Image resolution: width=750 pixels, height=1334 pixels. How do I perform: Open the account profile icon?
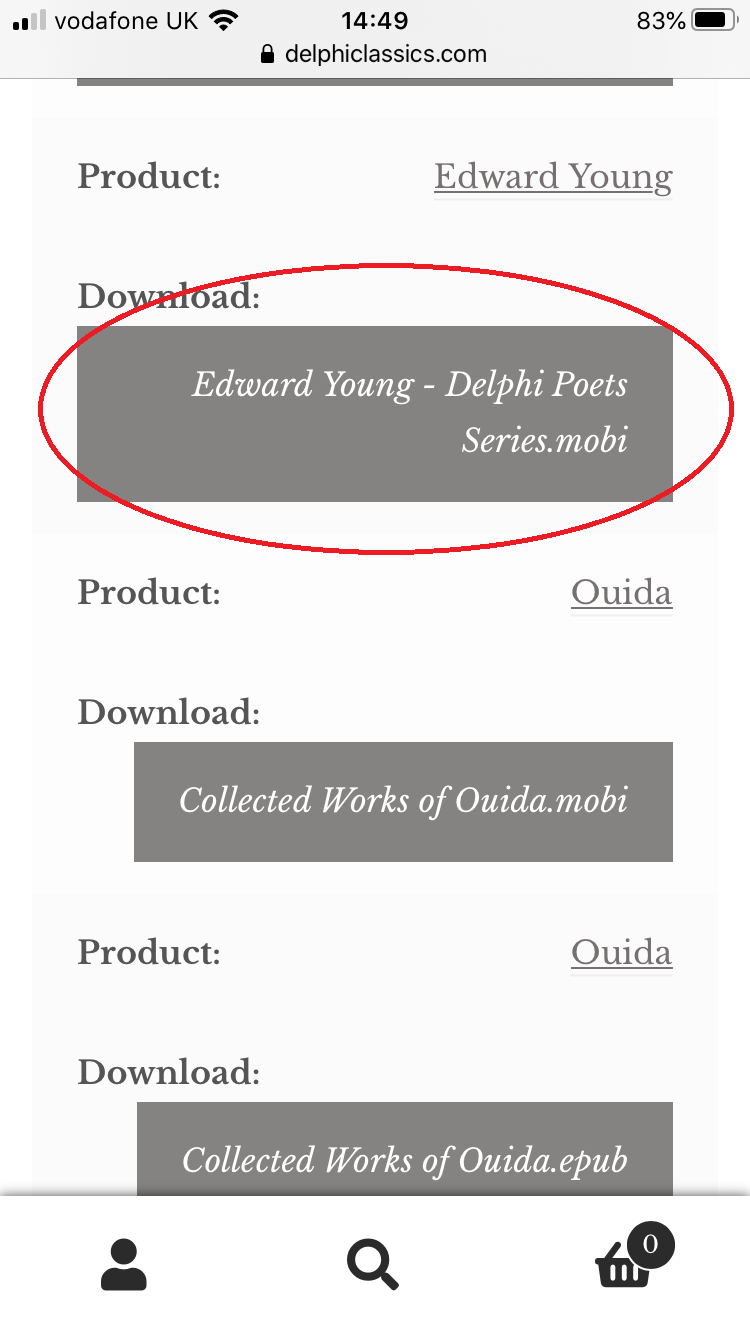point(123,1263)
